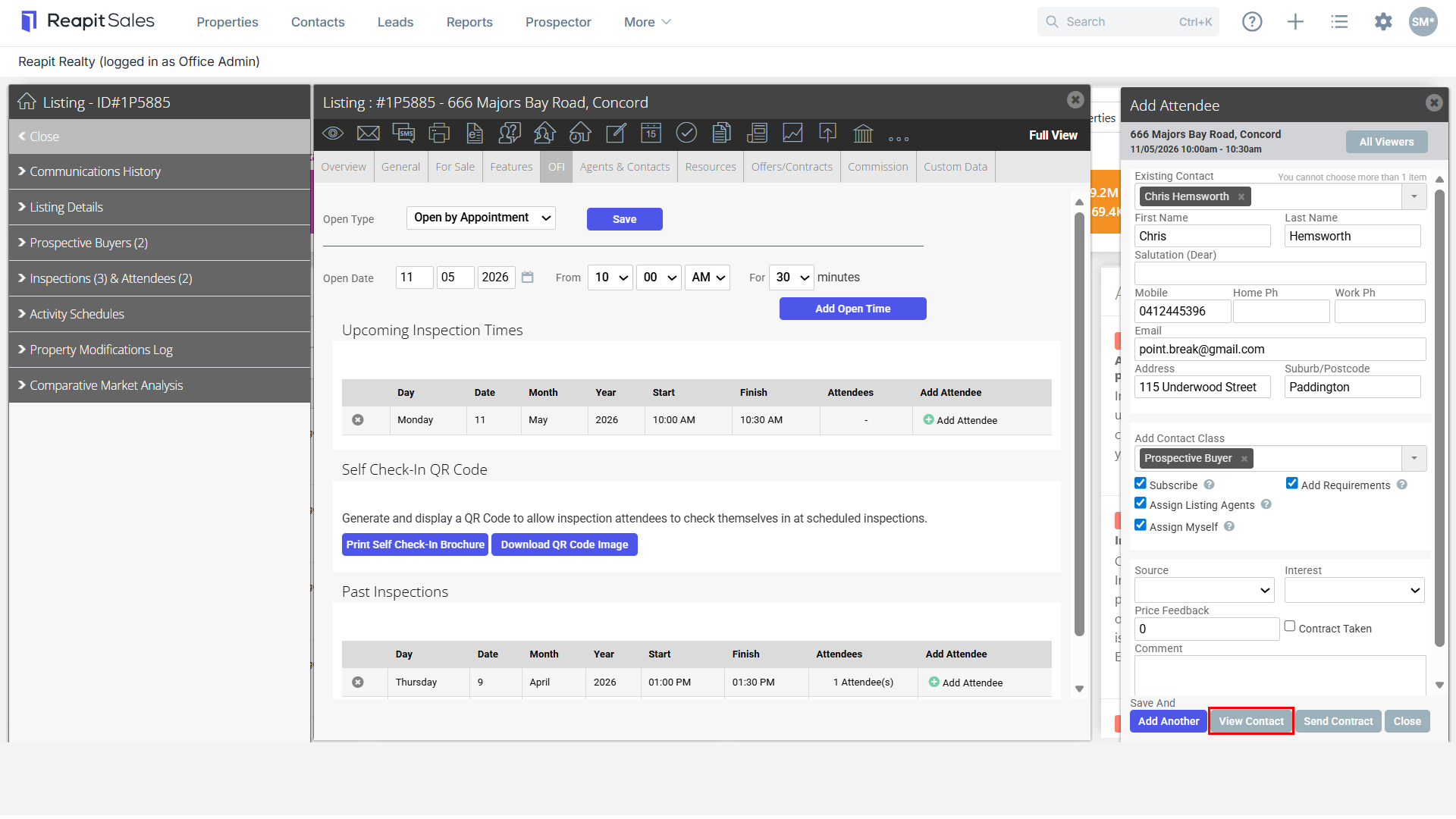Uncheck the Subscribe checkbox
The width and height of the screenshot is (1456, 819).
(1141, 483)
